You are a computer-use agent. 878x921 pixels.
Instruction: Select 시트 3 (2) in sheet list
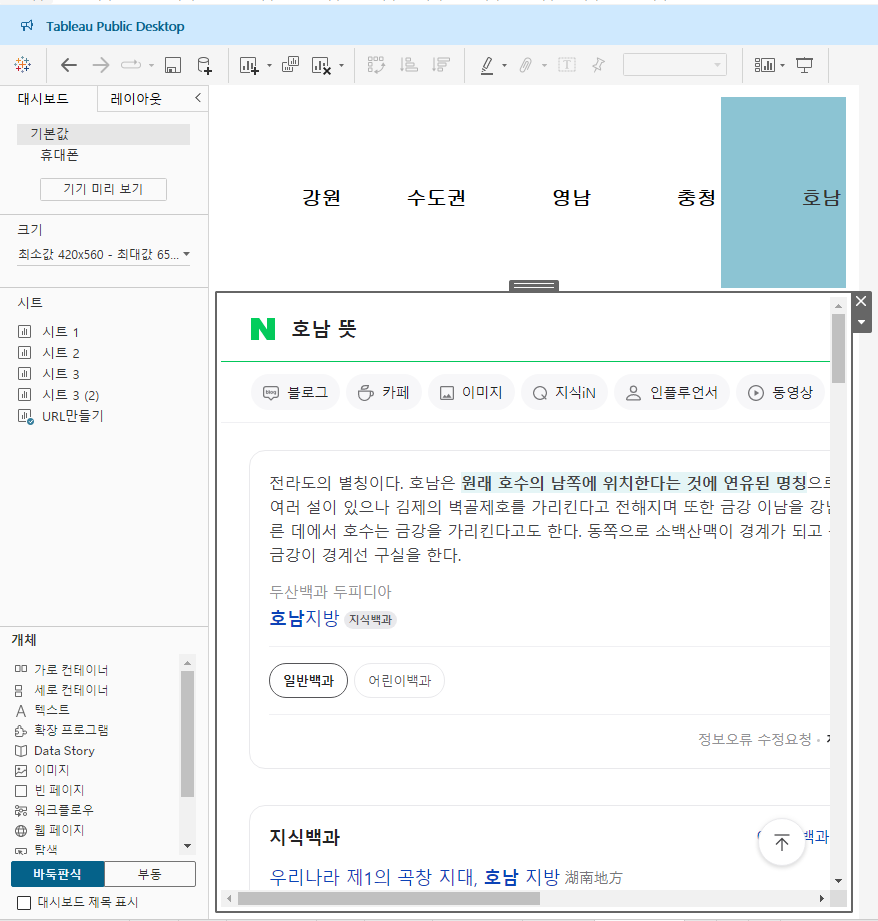click(x=70, y=395)
